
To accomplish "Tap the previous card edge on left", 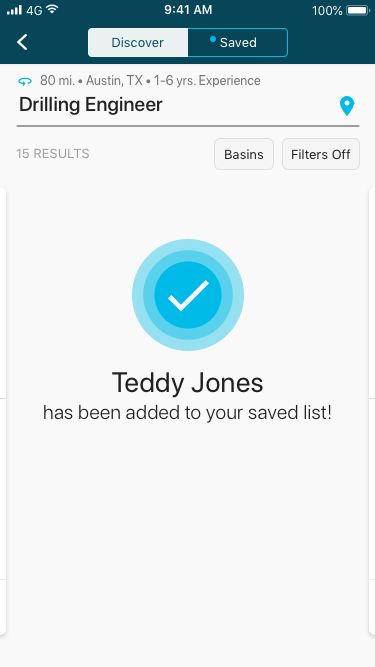I will pyautogui.click(x=3, y=410).
